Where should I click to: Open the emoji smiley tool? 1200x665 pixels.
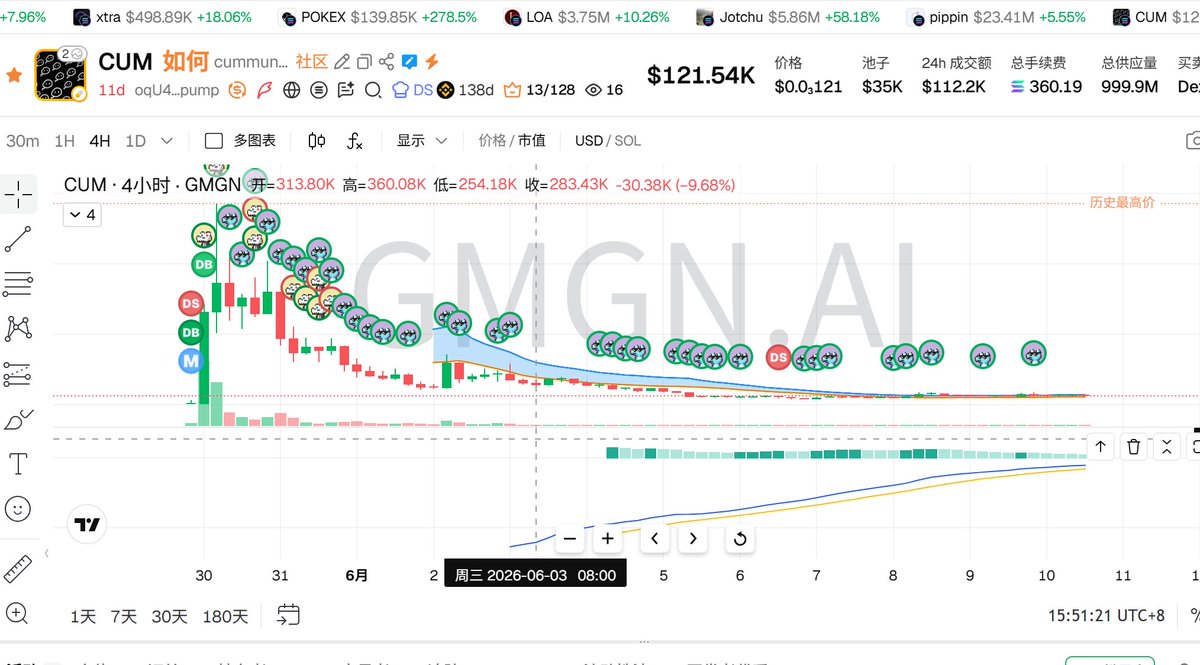pyautogui.click(x=18, y=509)
